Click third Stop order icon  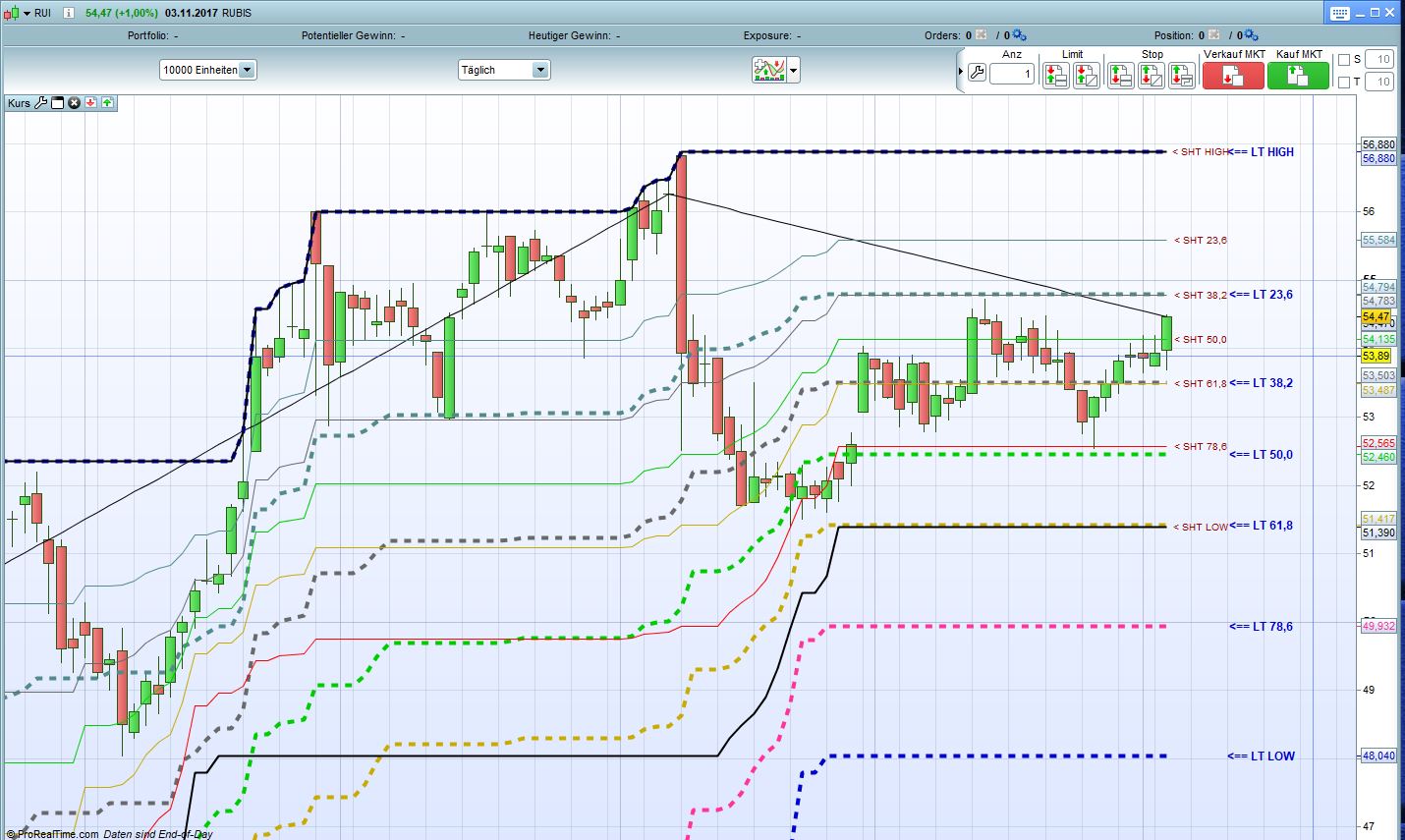(1182, 75)
